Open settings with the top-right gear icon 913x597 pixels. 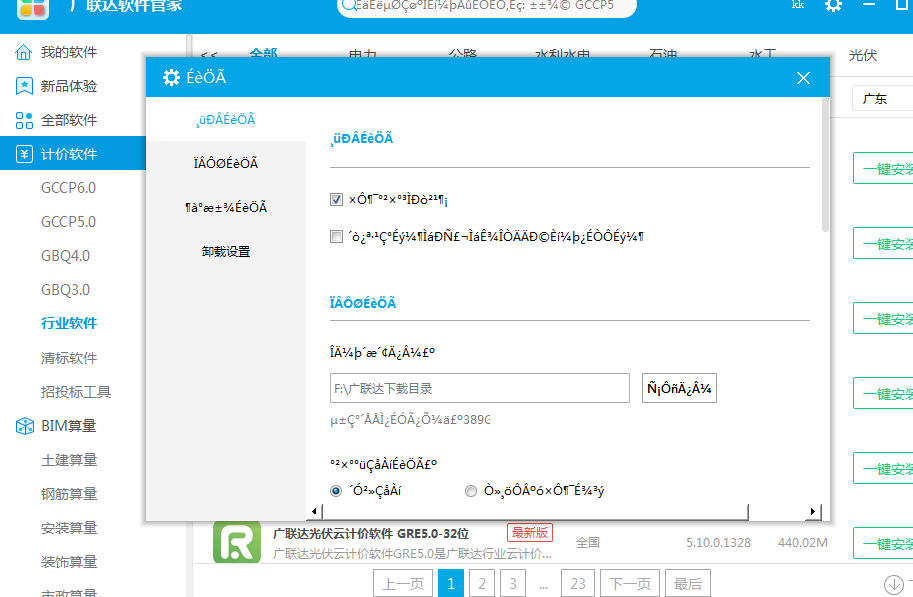[x=833, y=6]
